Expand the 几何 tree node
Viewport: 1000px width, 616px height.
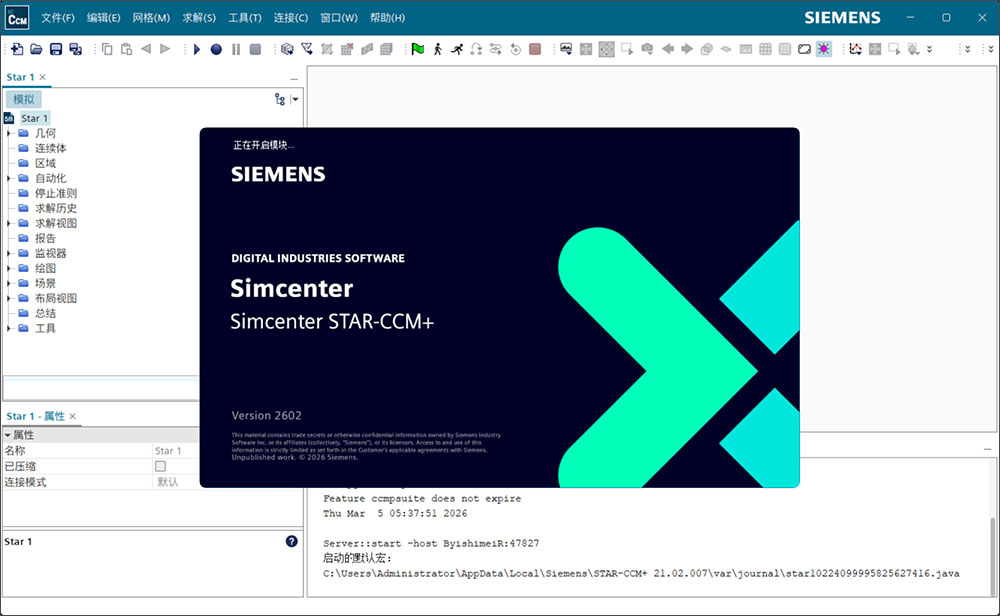9,133
